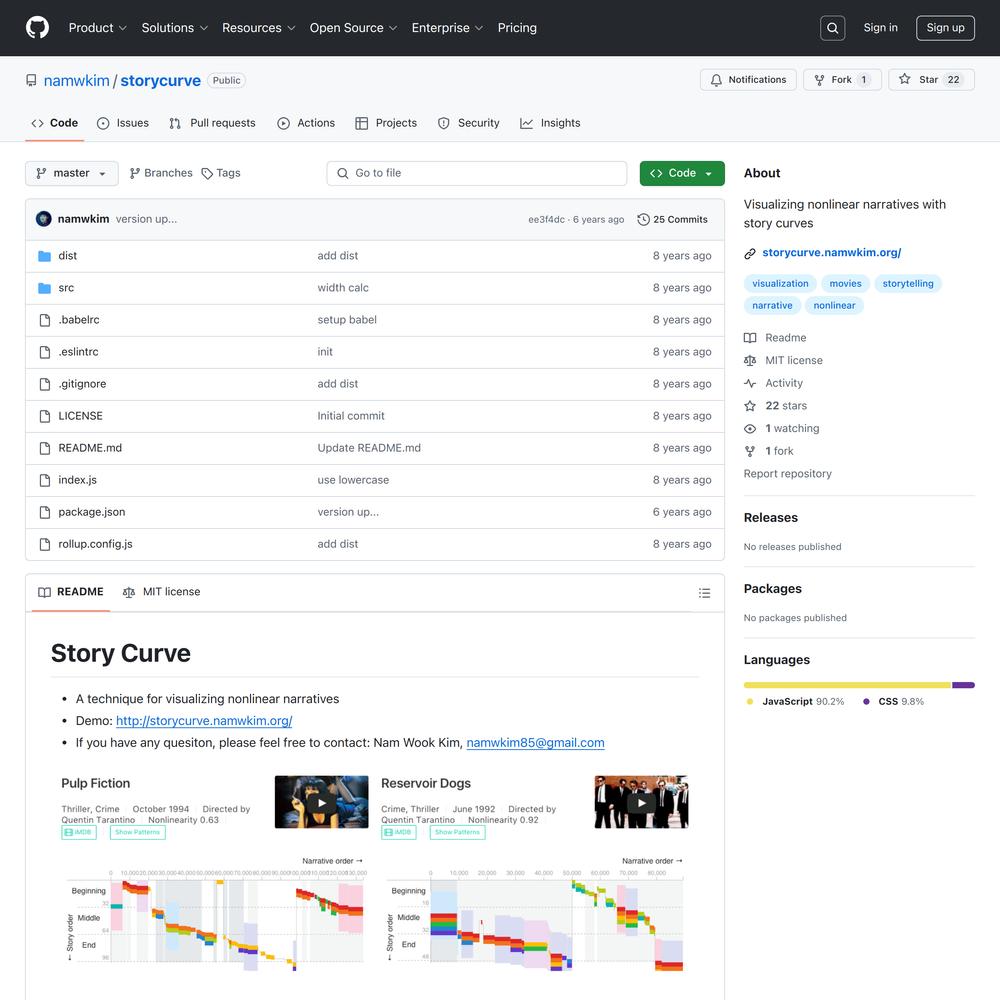The height and width of the screenshot is (1000, 1000).
Task: Click the Sign up button
Action: click(x=945, y=28)
